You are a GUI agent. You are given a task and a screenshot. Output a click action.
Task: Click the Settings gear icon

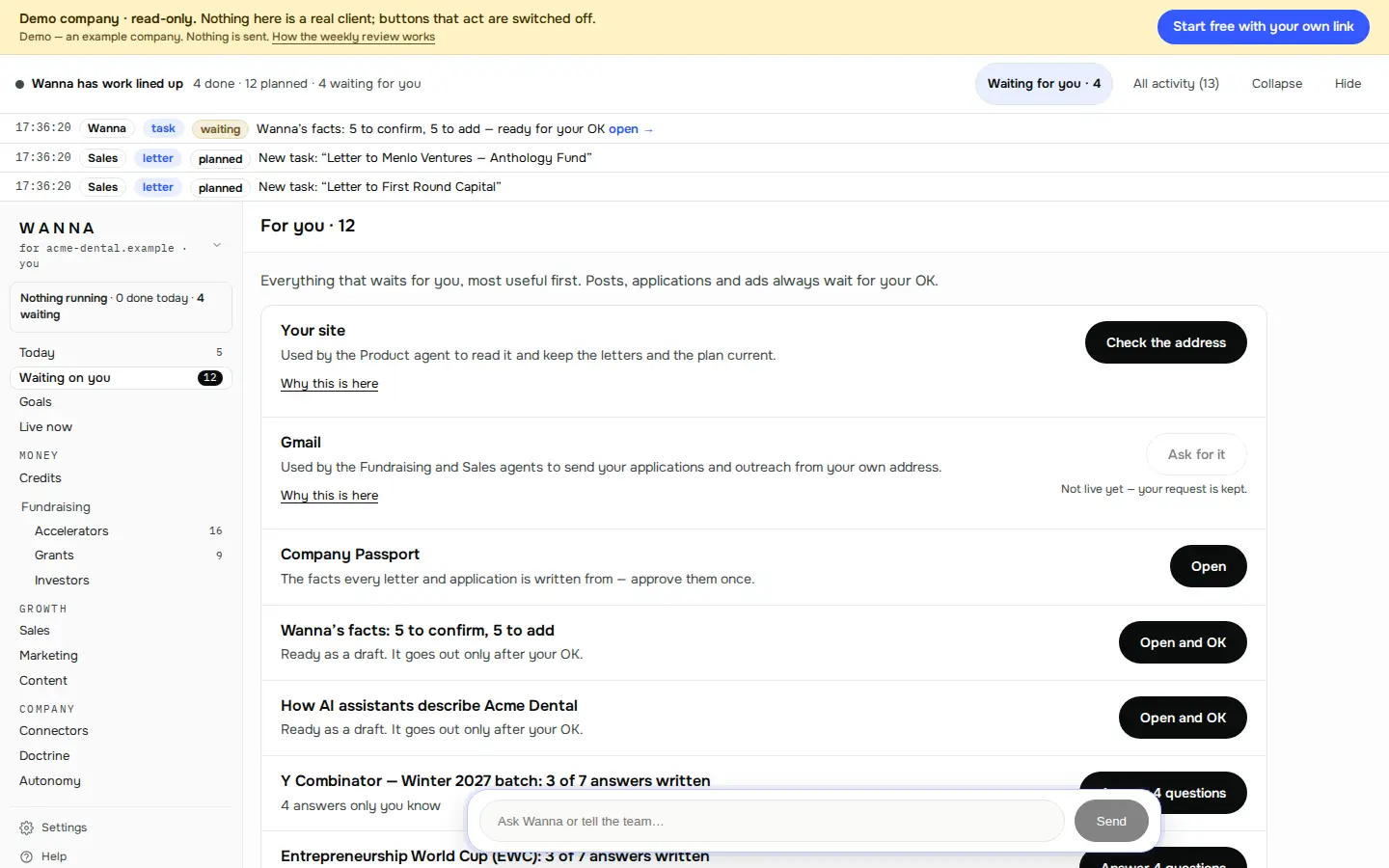[27, 827]
